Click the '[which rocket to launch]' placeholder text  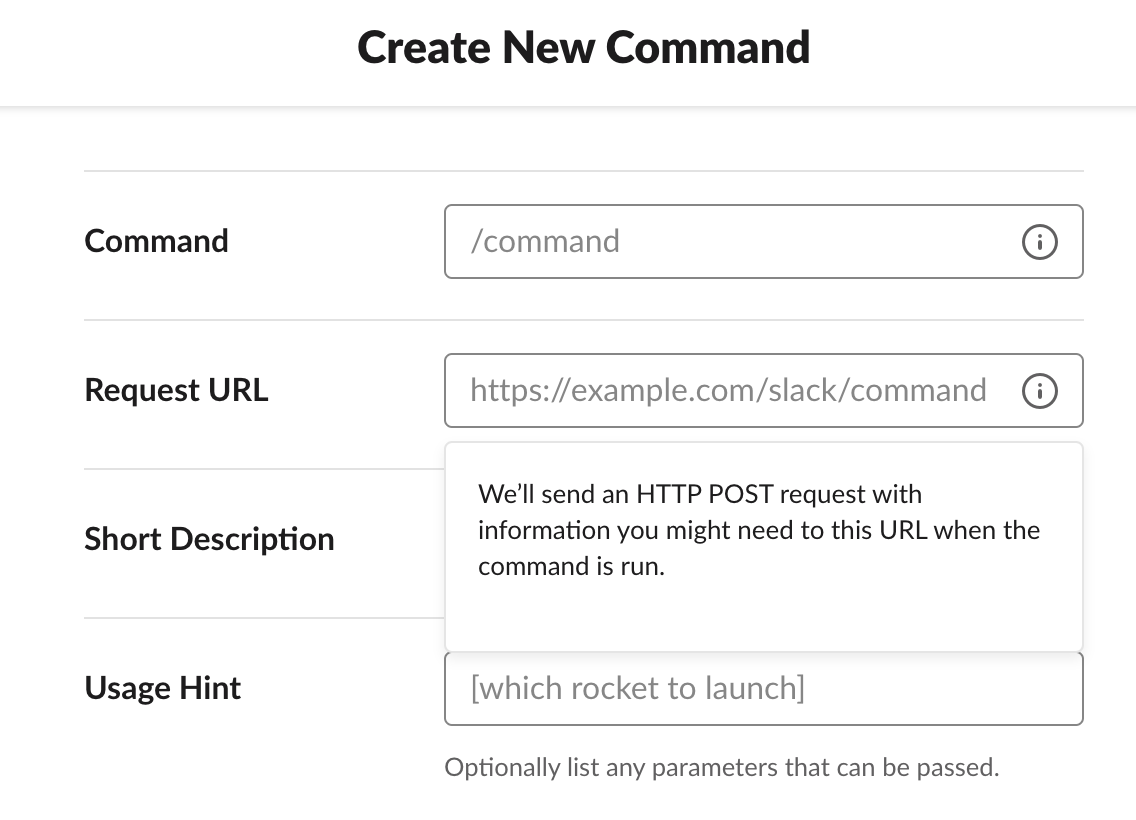pyautogui.click(x=638, y=688)
